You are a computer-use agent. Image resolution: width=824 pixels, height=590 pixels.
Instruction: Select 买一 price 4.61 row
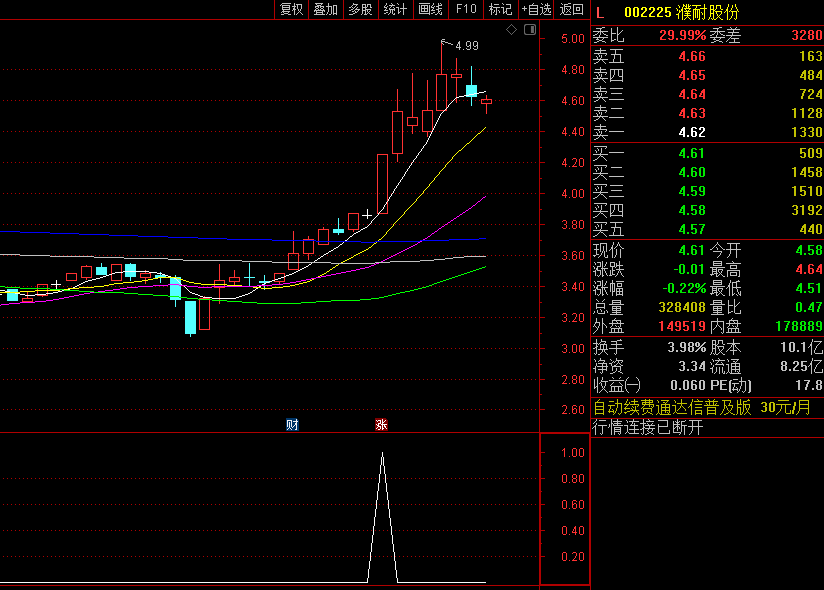[x=707, y=153]
